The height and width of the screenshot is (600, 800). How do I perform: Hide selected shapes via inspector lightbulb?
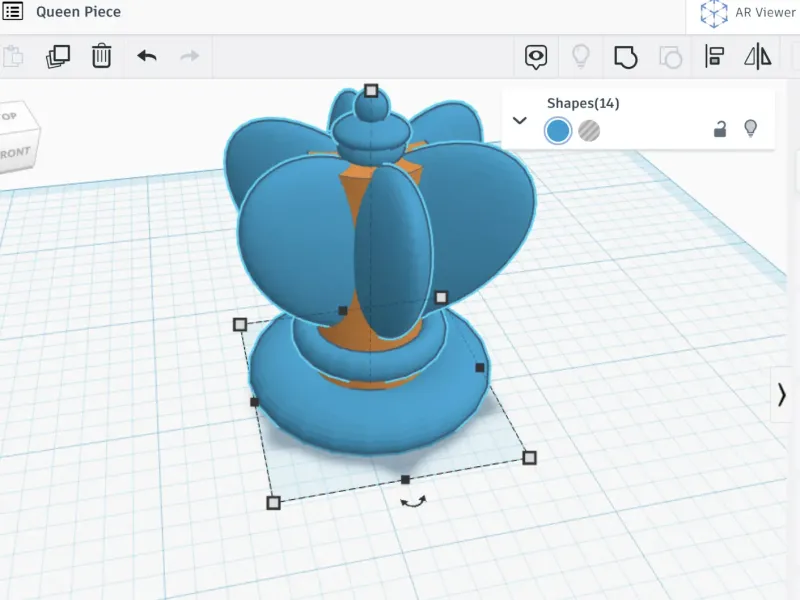click(x=750, y=128)
